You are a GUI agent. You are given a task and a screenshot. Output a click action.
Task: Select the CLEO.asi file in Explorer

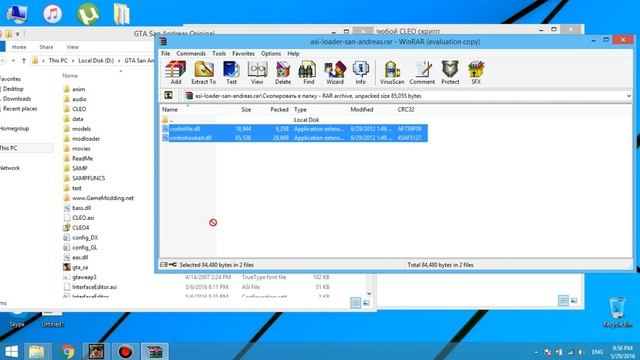79,218
